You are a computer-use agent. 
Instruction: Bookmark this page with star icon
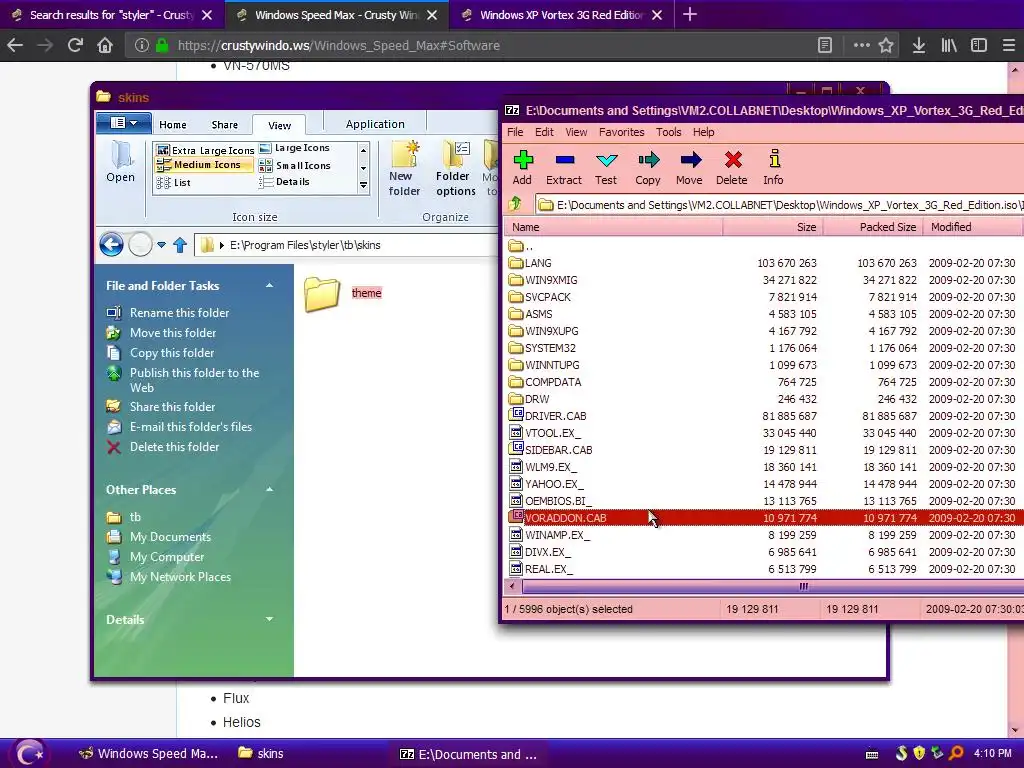(886, 45)
